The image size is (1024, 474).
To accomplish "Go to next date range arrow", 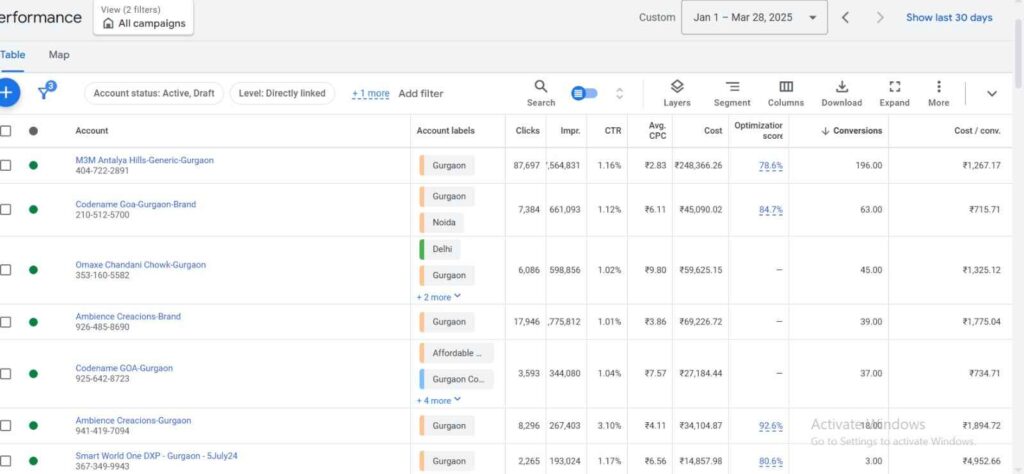I will tap(880, 18).
